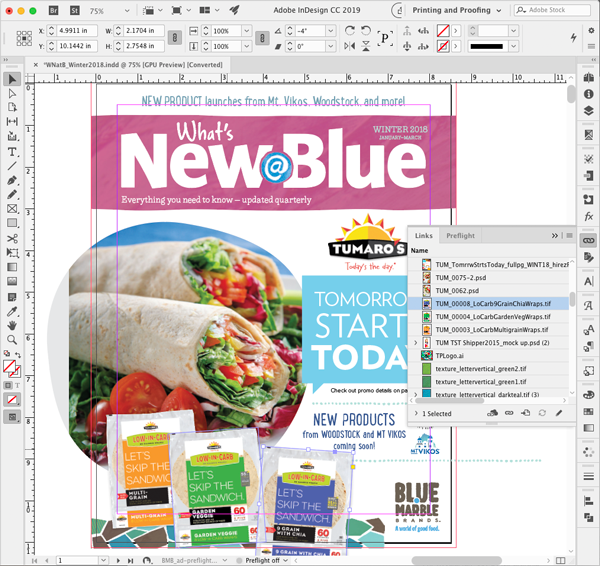Image resolution: width=600 pixels, height=566 pixels.
Task: Select the Direct Selection tool
Action: tap(12, 94)
